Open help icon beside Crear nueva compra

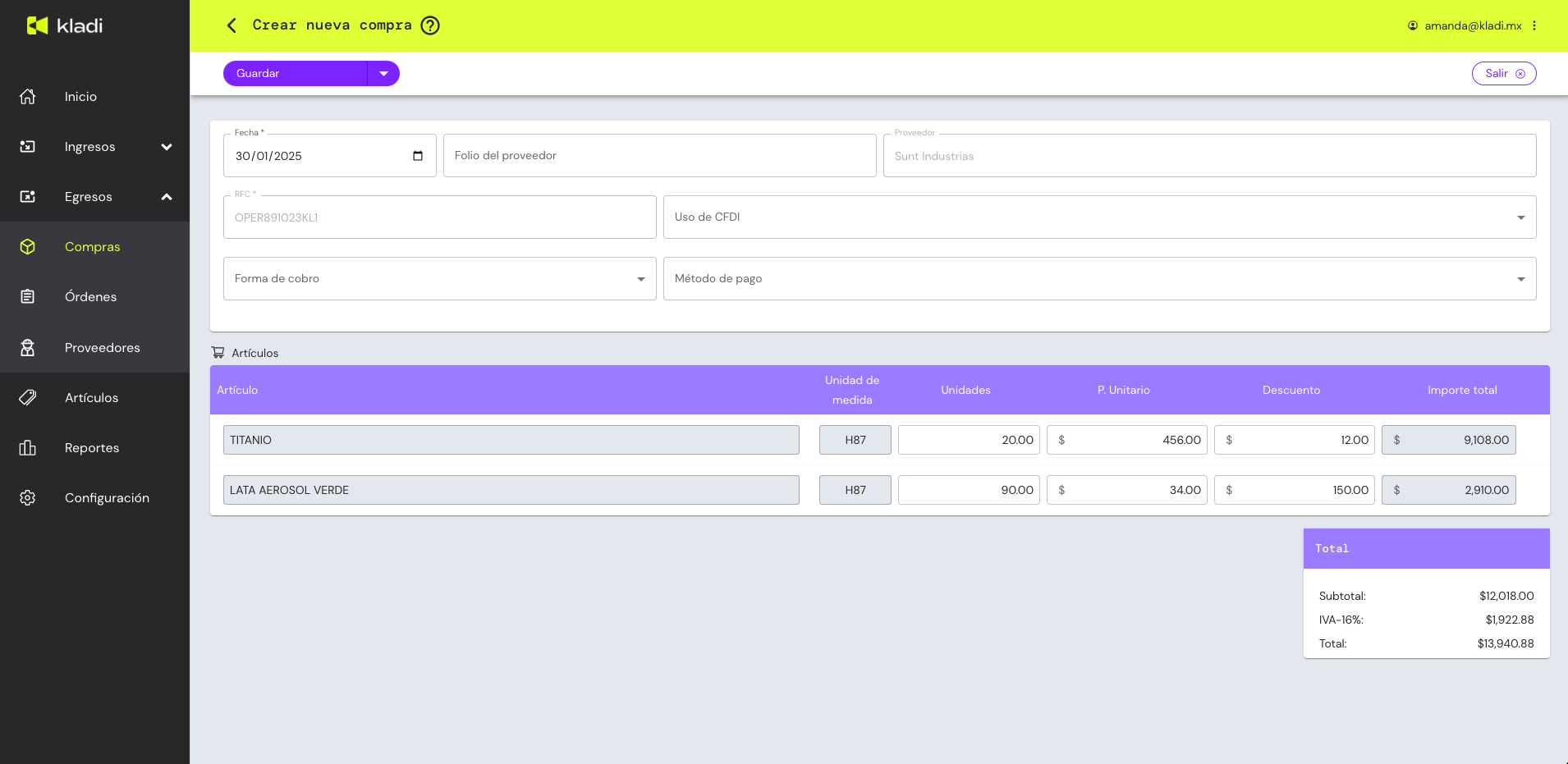[430, 25]
